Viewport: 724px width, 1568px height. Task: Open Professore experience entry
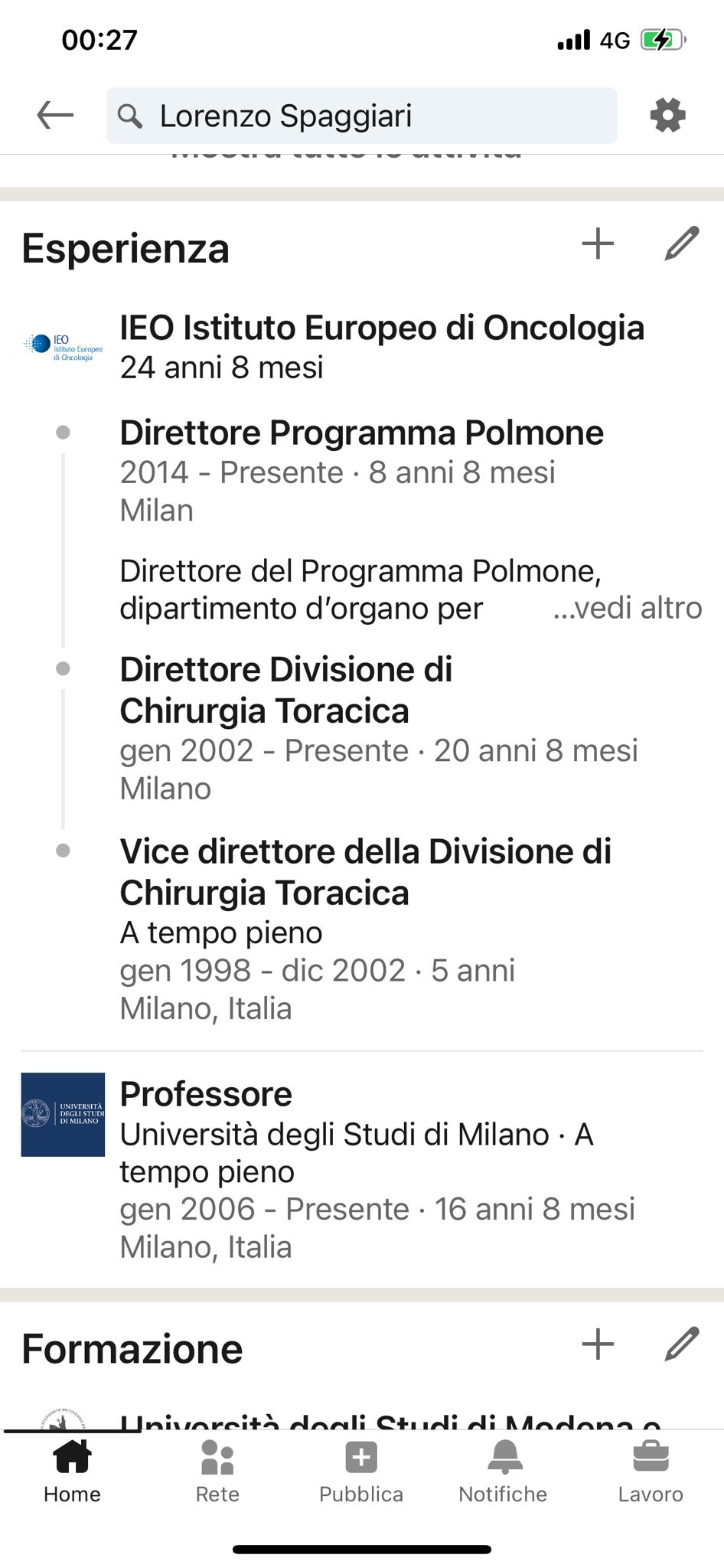point(206,1095)
